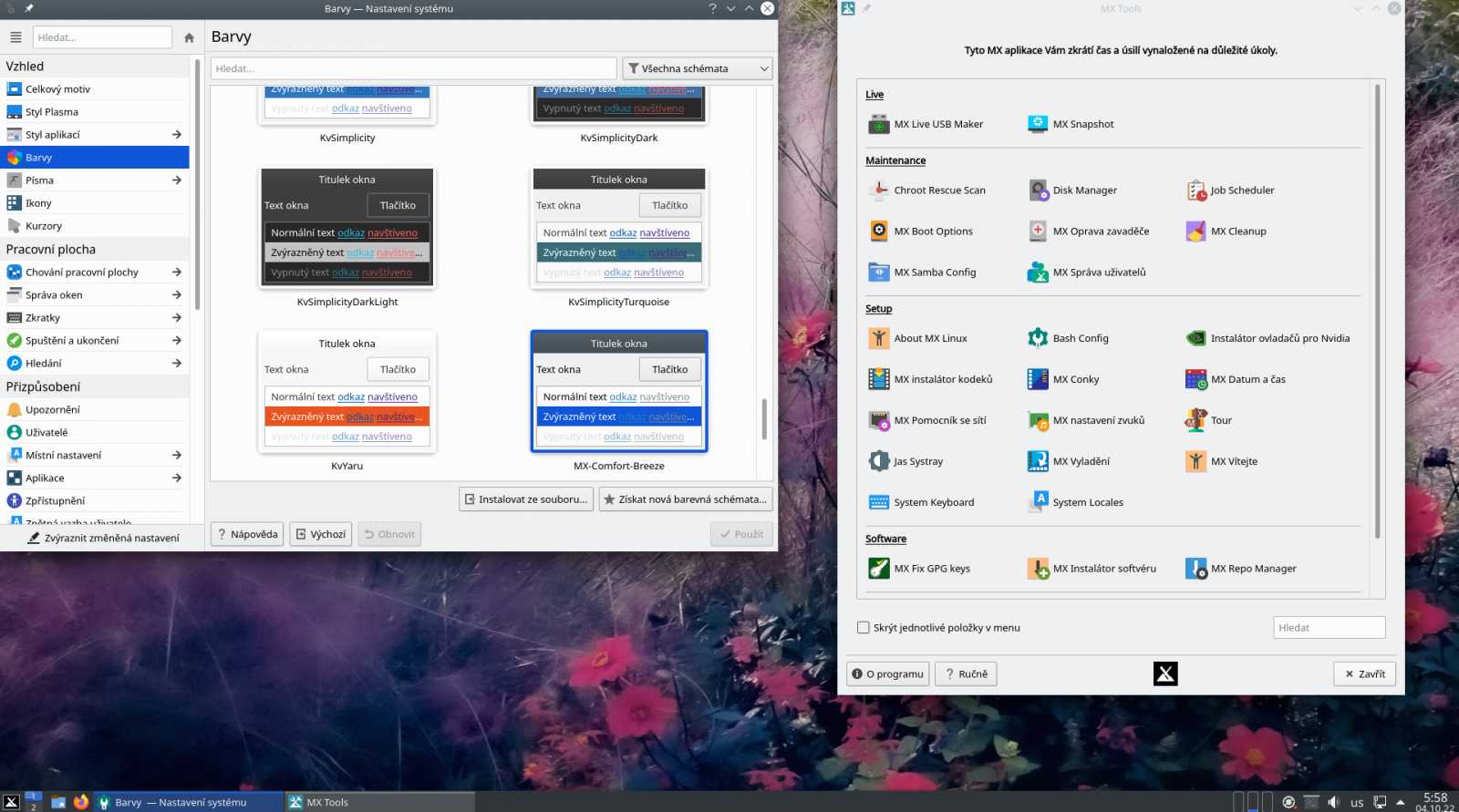Click the Ručně button
This screenshot has width=1459, height=812.
[x=966, y=674]
